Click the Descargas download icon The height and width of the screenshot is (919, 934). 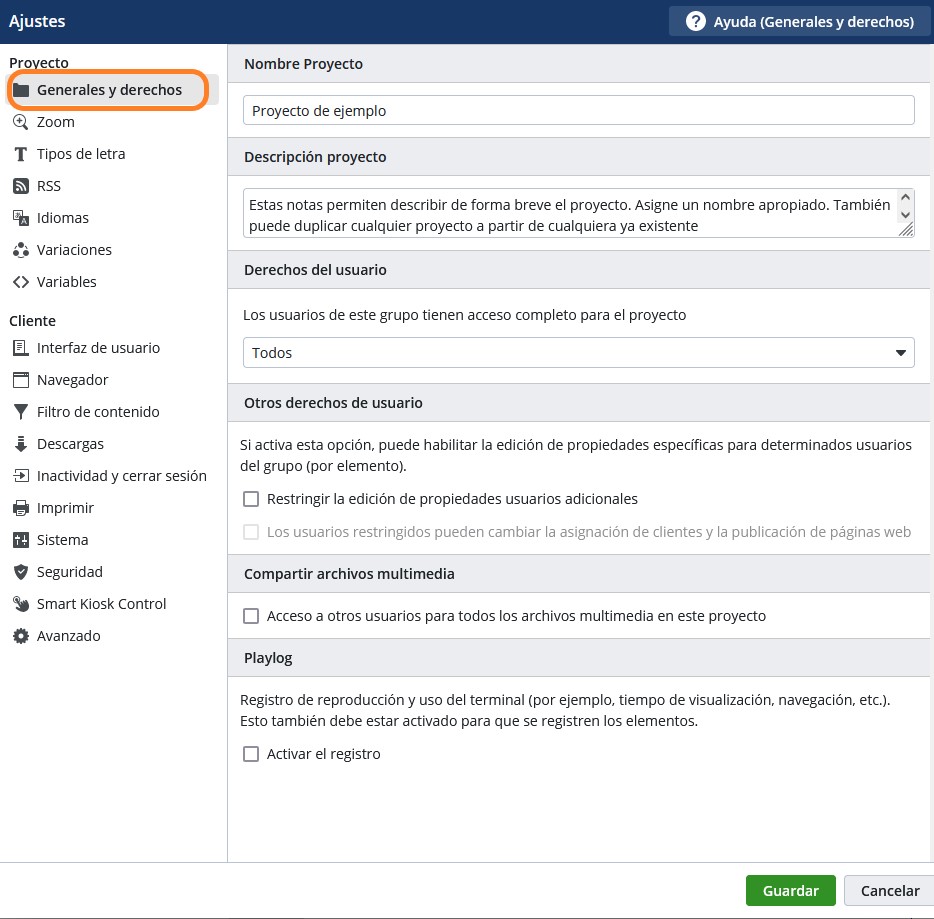click(x=20, y=444)
